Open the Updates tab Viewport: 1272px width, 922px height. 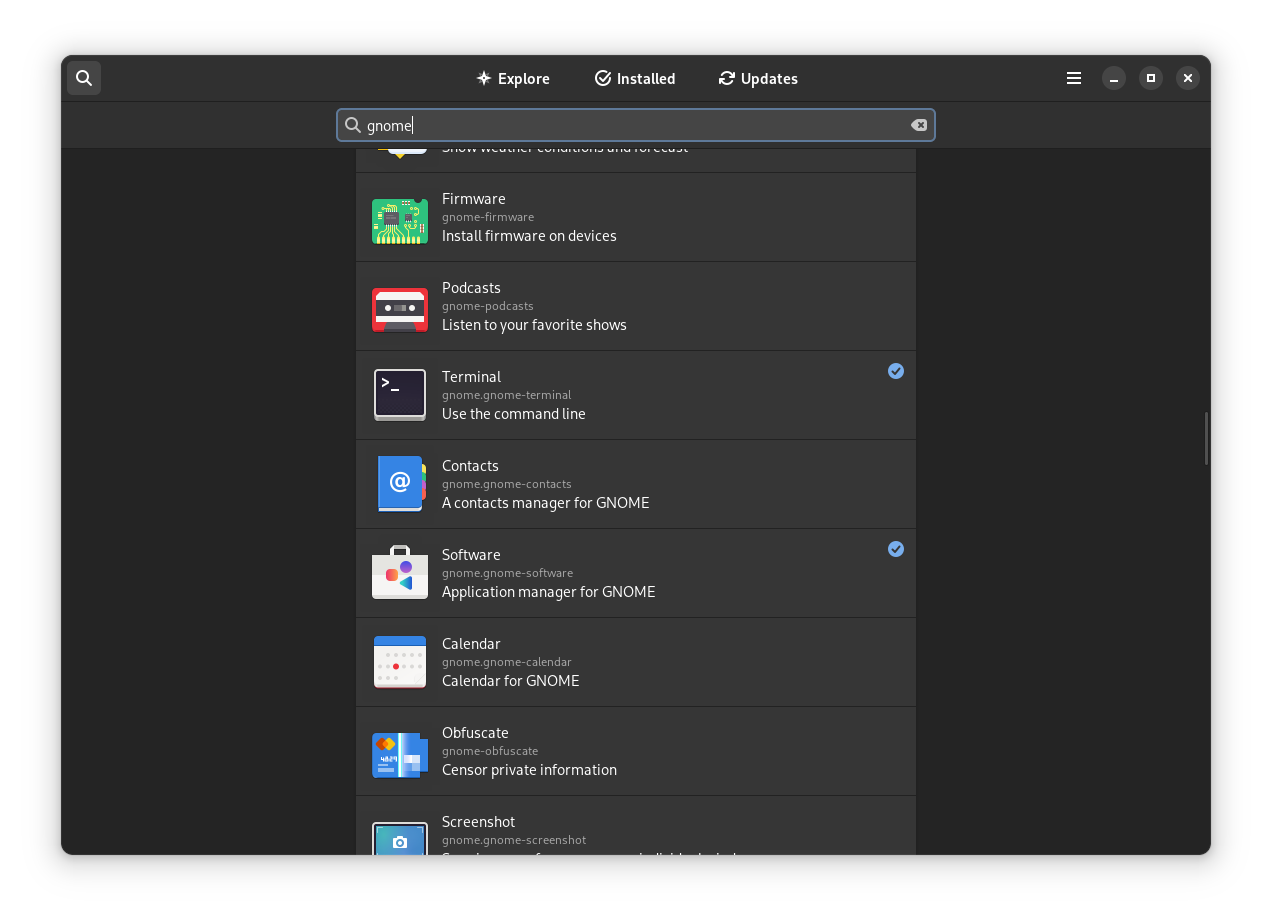[758, 78]
